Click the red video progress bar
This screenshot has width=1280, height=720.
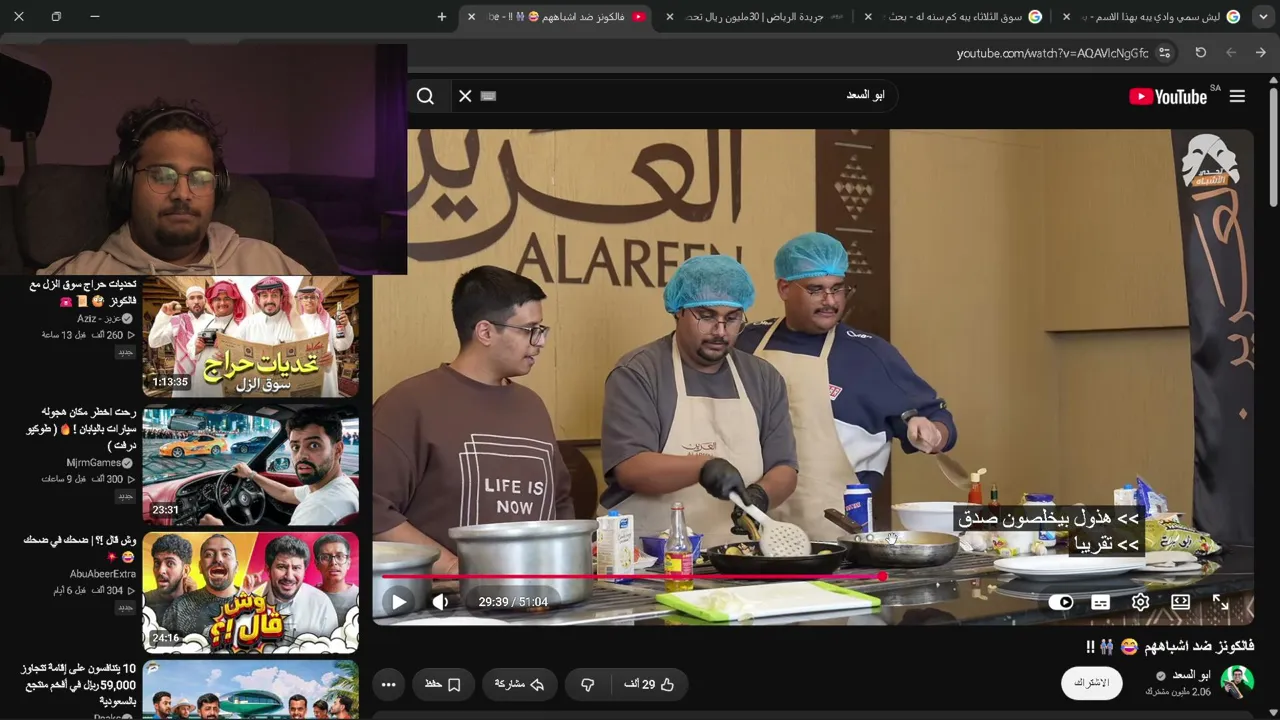tap(632, 577)
